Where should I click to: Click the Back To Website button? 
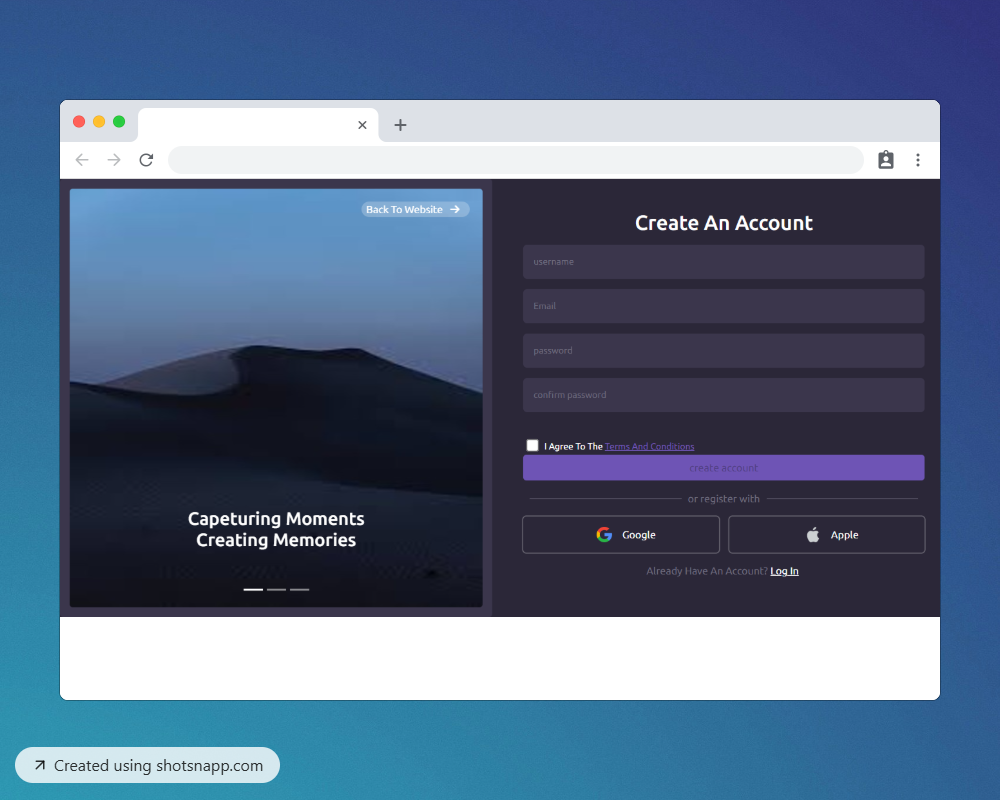click(x=414, y=209)
